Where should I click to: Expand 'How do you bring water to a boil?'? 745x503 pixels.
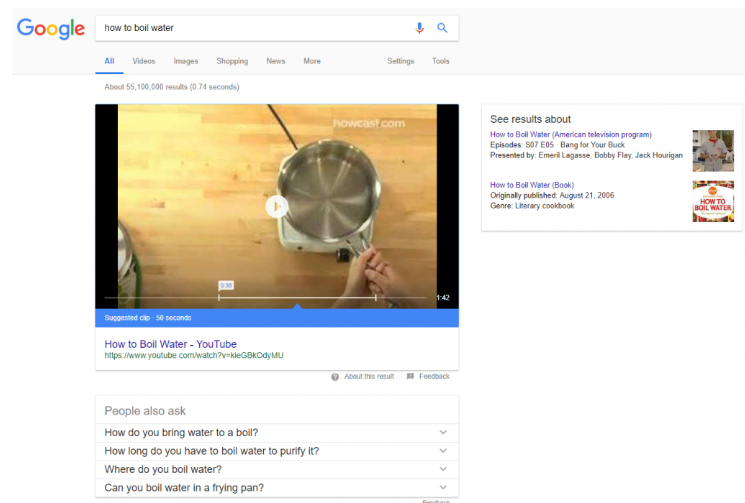tap(277, 433)
